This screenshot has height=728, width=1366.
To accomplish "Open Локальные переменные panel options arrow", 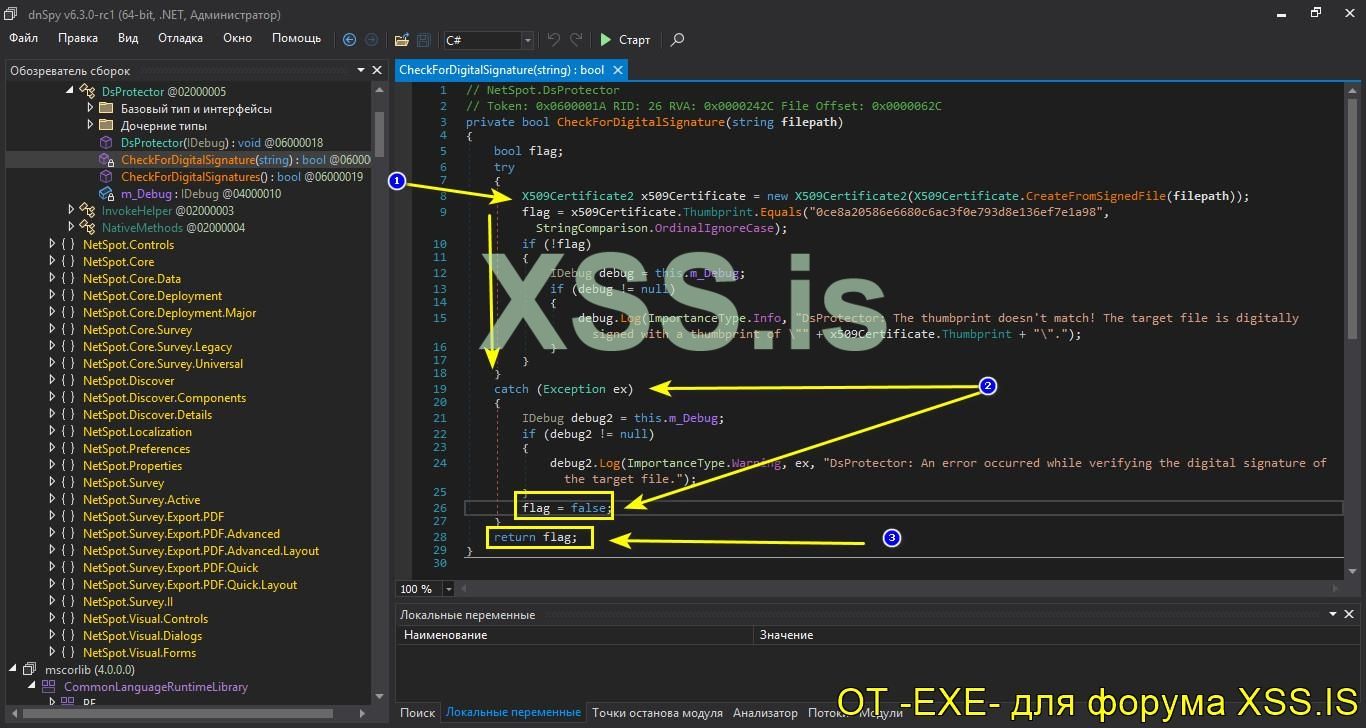I will click(1333, 614).
